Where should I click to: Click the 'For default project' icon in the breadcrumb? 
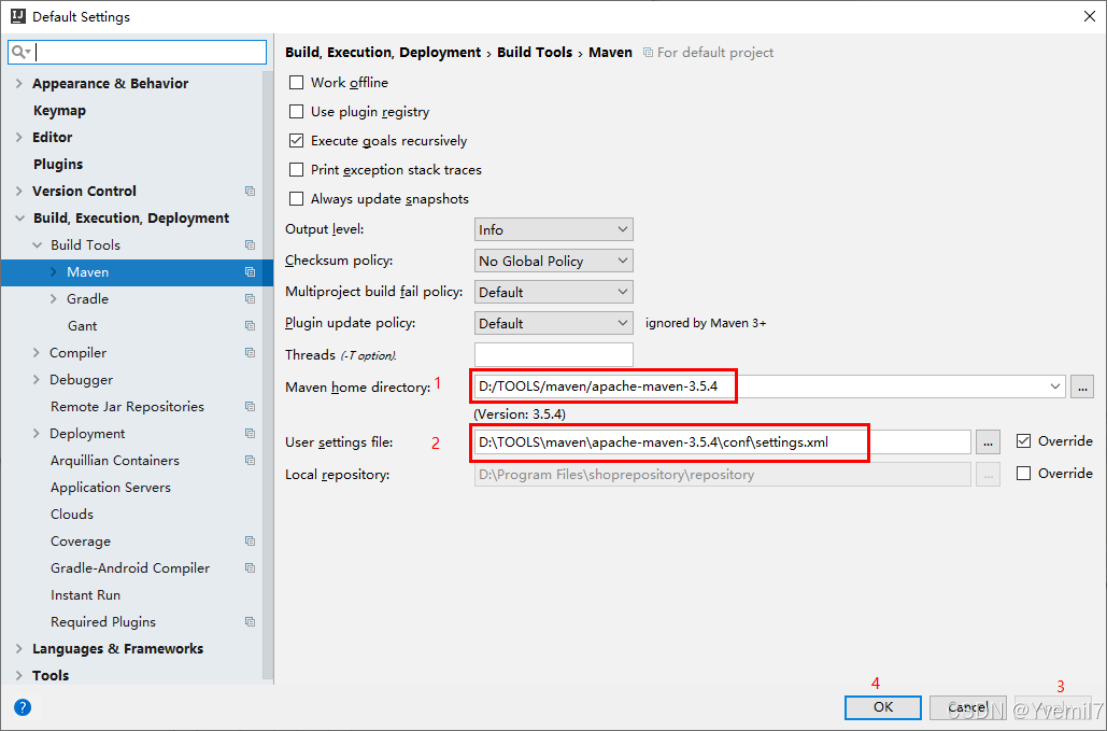pos(647,52)
